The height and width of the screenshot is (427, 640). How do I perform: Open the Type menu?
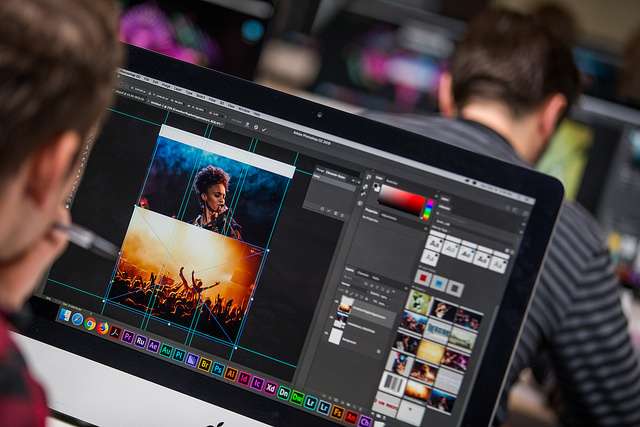point(189,92)
